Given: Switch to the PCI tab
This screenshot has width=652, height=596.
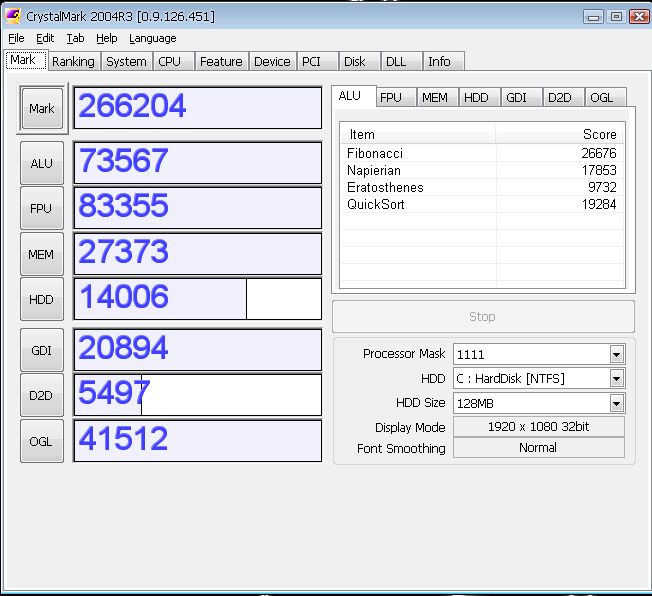Looking at the screenshot, I should coord(317,62).
